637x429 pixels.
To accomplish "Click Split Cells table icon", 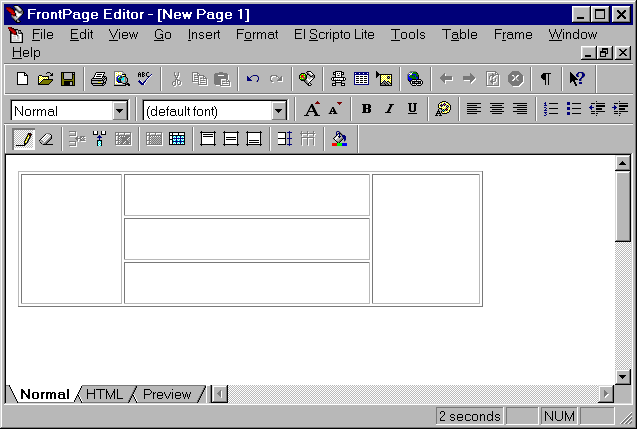I will tap(177, 139).
